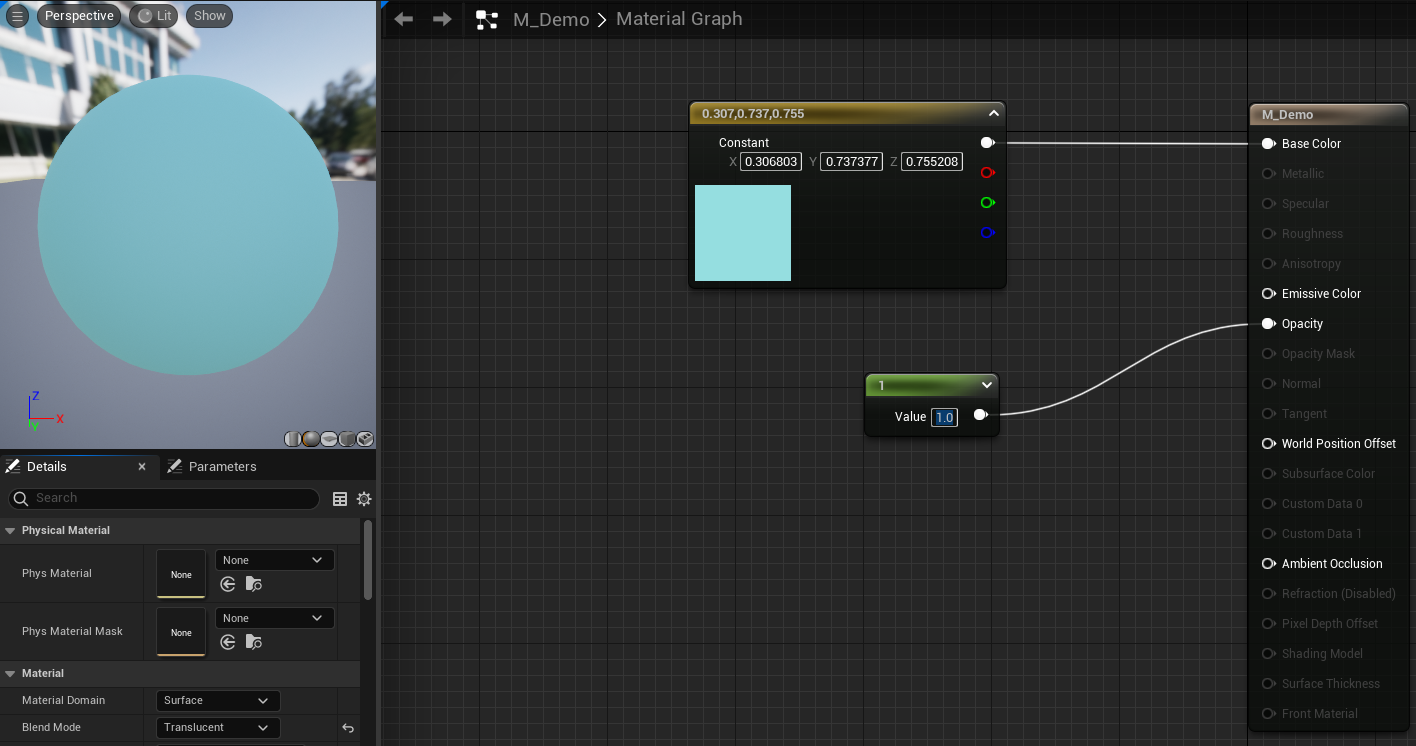Choose the cube preview primitive
Viewport: 1416px width, 746px height.
[x=347, y=439]
